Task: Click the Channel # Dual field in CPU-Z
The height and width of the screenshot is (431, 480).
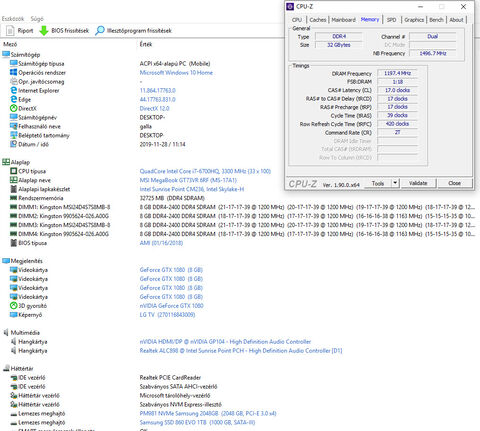Action: tap(433, 36)
